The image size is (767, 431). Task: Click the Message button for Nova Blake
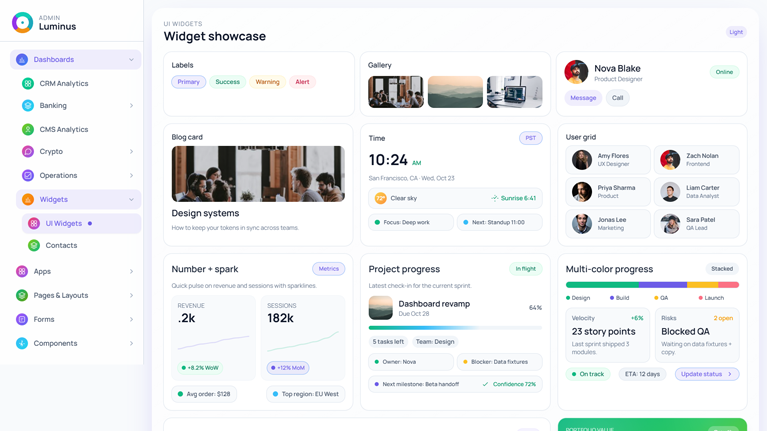pos(583,98)
